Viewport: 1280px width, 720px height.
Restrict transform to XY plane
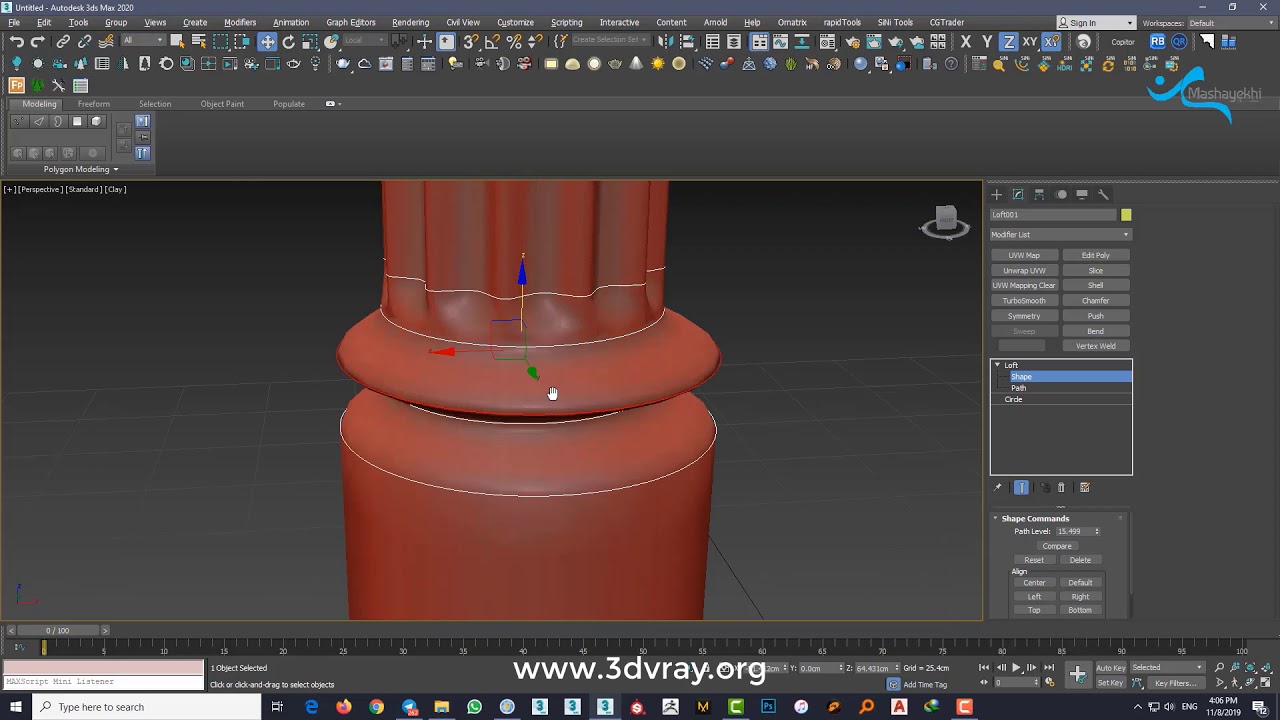point(1029,41)
